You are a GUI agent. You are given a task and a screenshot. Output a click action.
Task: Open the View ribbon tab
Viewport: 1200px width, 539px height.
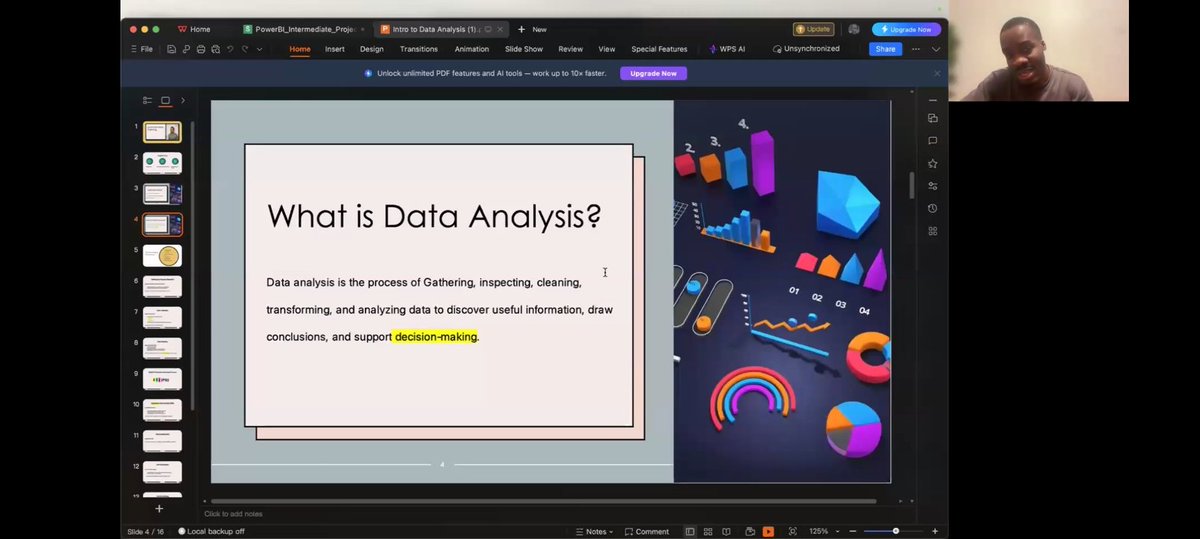pos(607,49)
